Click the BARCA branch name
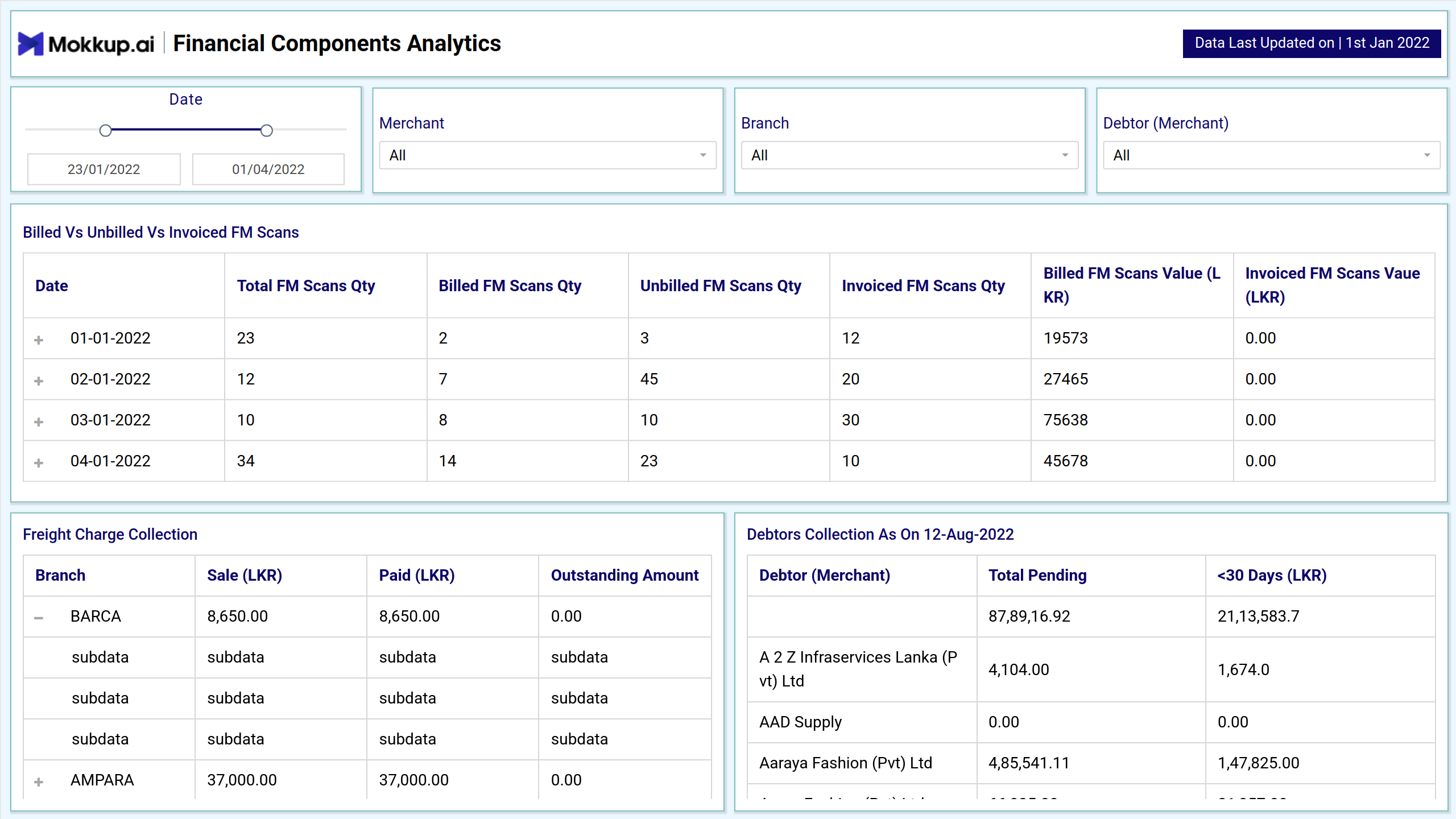1456x819 pixels. click(x=96, y=616)
